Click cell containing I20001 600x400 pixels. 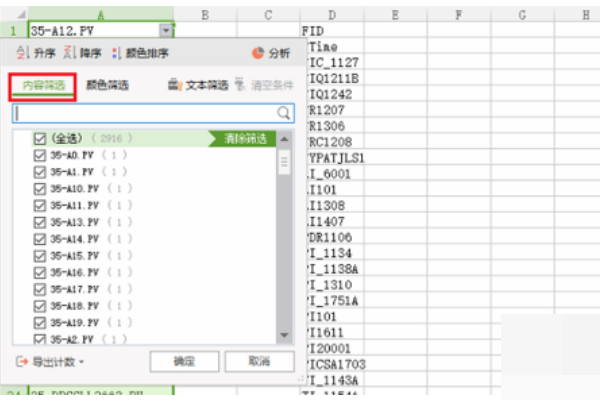[x=335, y=348]
